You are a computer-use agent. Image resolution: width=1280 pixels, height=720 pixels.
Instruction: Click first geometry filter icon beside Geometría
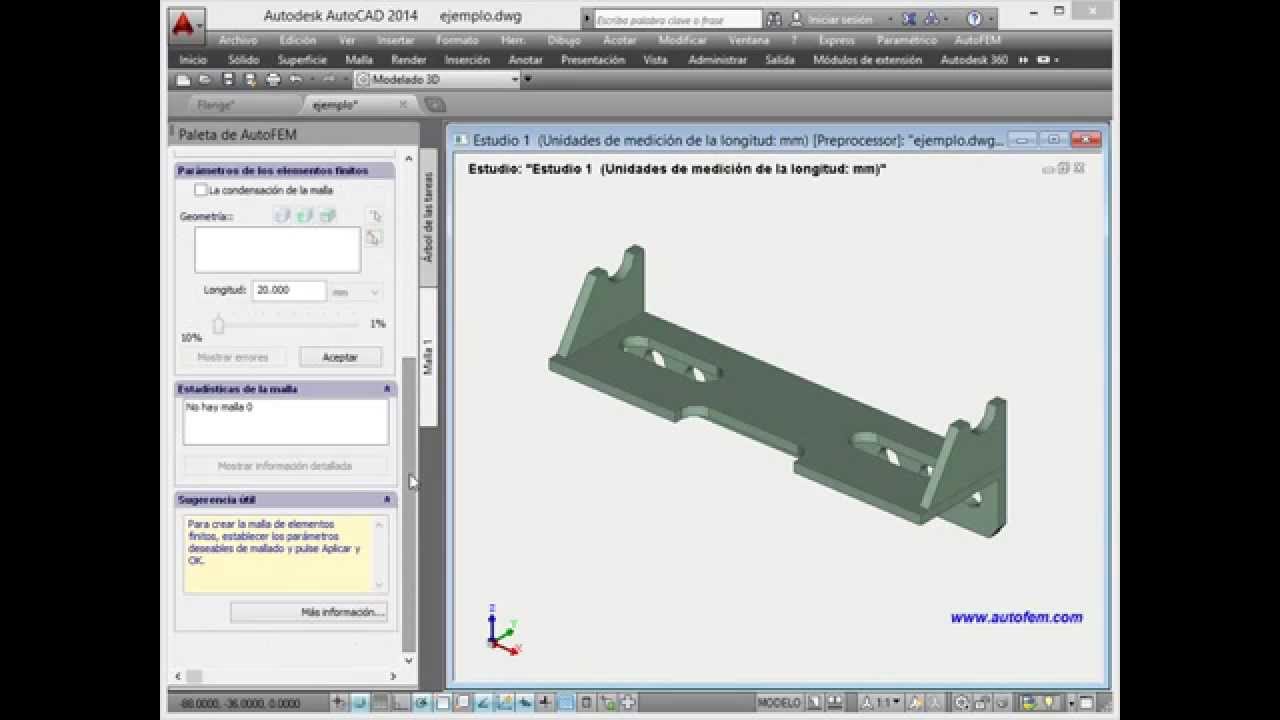282,216
